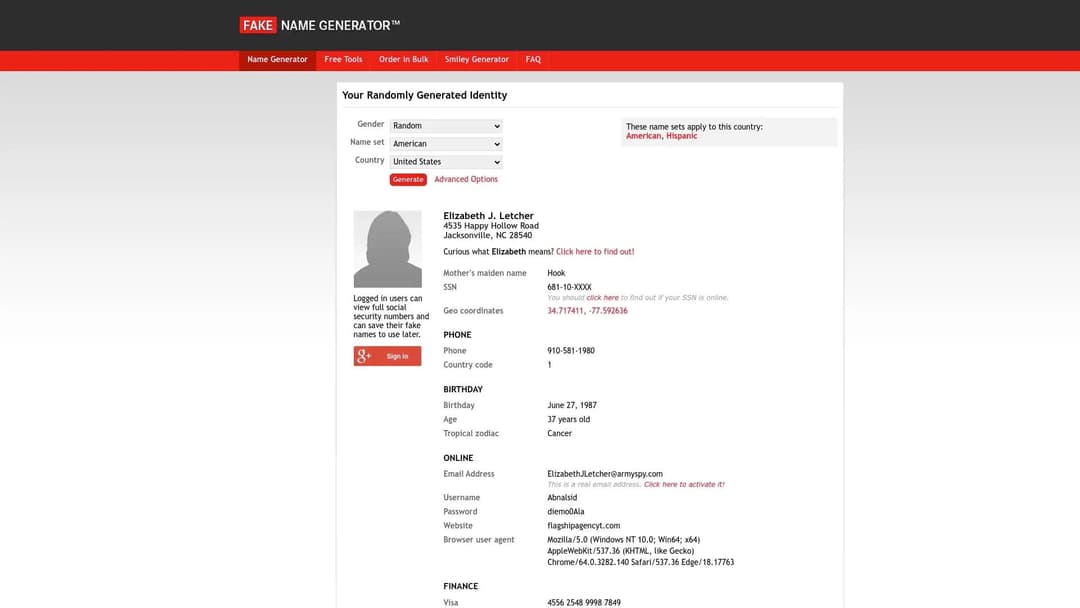Go to the Free Tools menu

[x=343, y=59]
